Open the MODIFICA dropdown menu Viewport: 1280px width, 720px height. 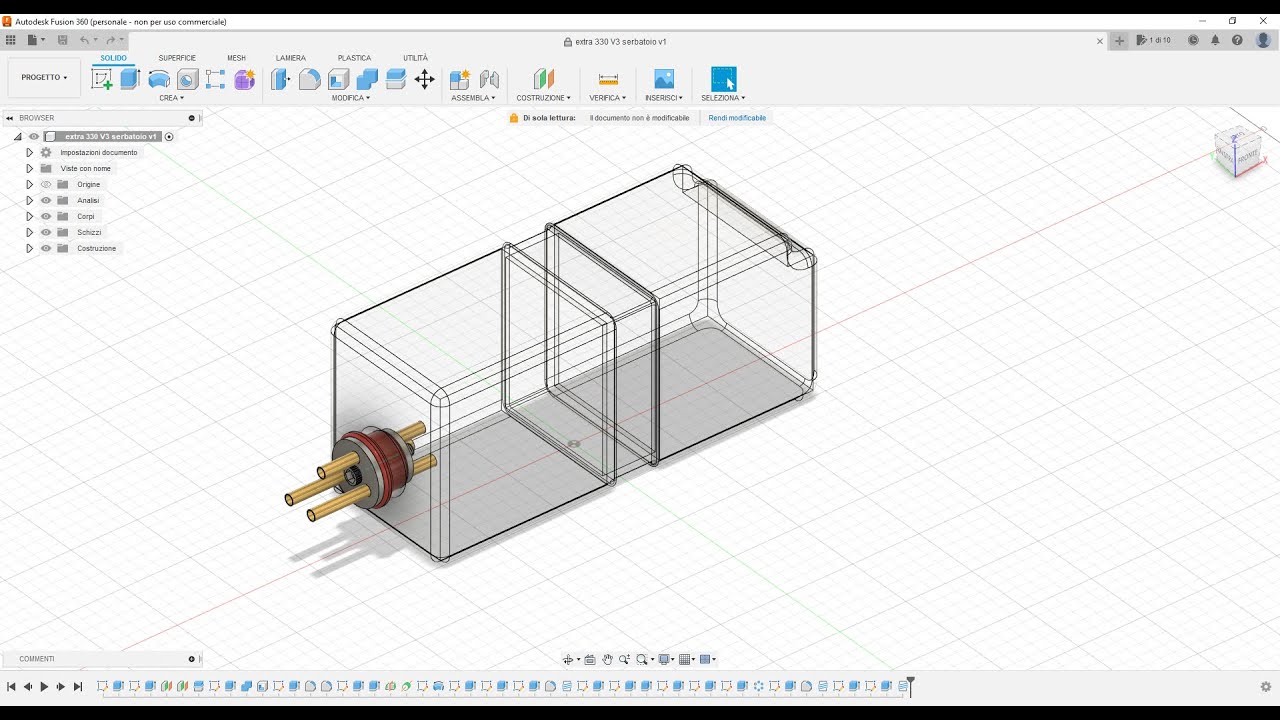(351, 98)
